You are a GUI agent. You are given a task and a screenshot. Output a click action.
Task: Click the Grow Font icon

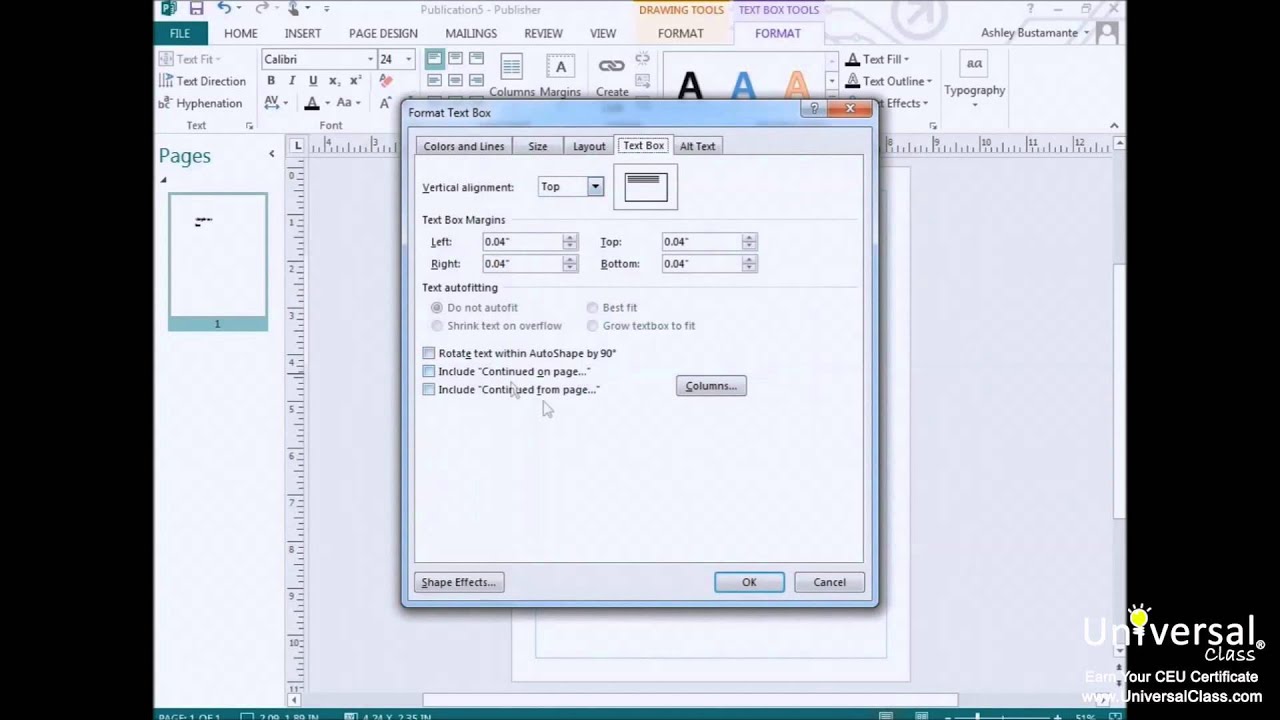click(x=386, y=103)
